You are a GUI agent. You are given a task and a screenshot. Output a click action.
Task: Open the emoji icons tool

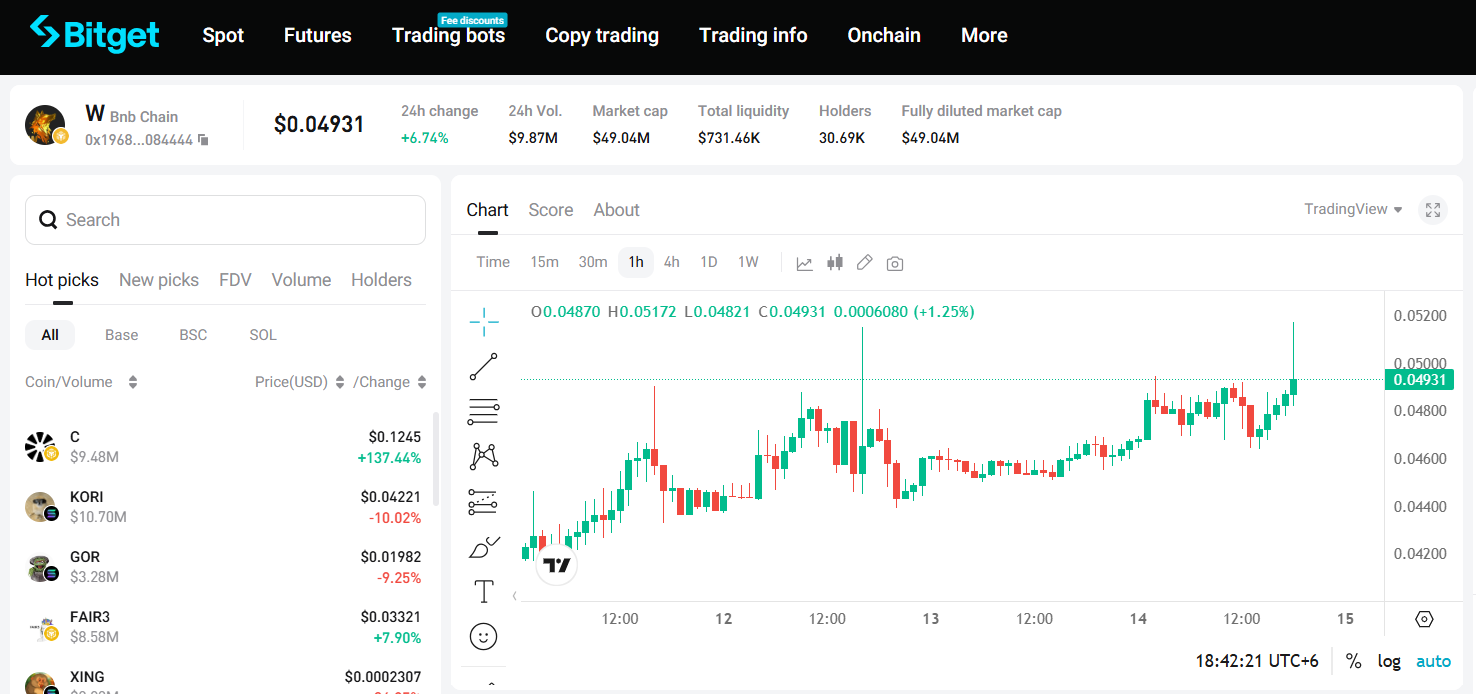click(x=484, y=637)
